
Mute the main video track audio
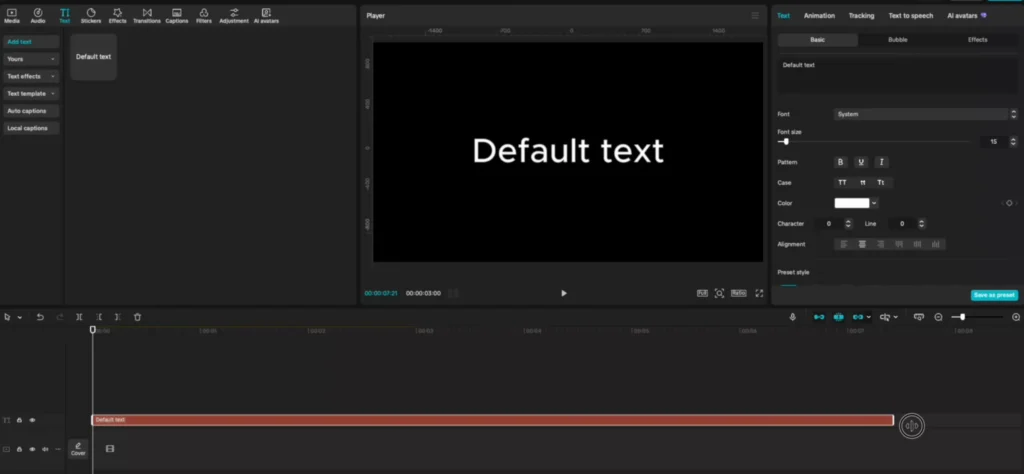coord(45,449)
